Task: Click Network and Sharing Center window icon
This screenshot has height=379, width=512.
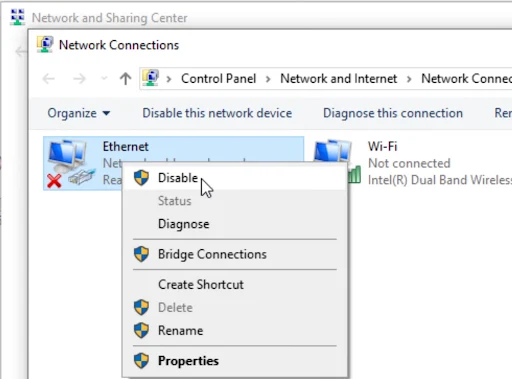Action: click(17, 17)
